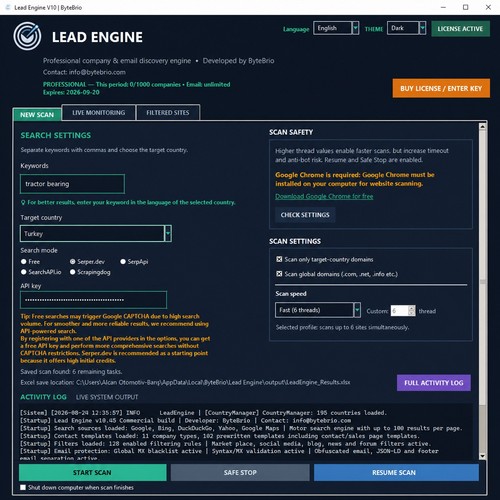Toggle Scan global domains checkbox
This screenshot has height=500, width=500.
pyautogui.click(x=279, y=274)
